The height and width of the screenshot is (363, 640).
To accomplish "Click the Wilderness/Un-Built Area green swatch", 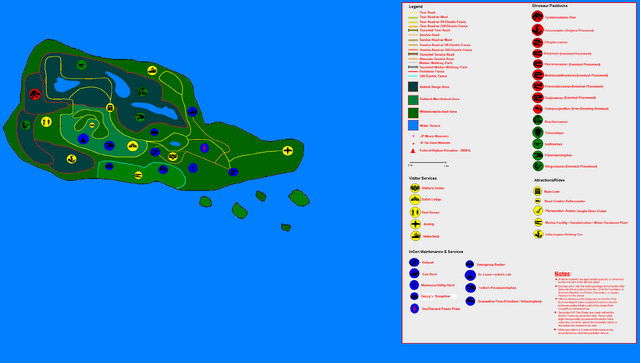I will (413, 112).
